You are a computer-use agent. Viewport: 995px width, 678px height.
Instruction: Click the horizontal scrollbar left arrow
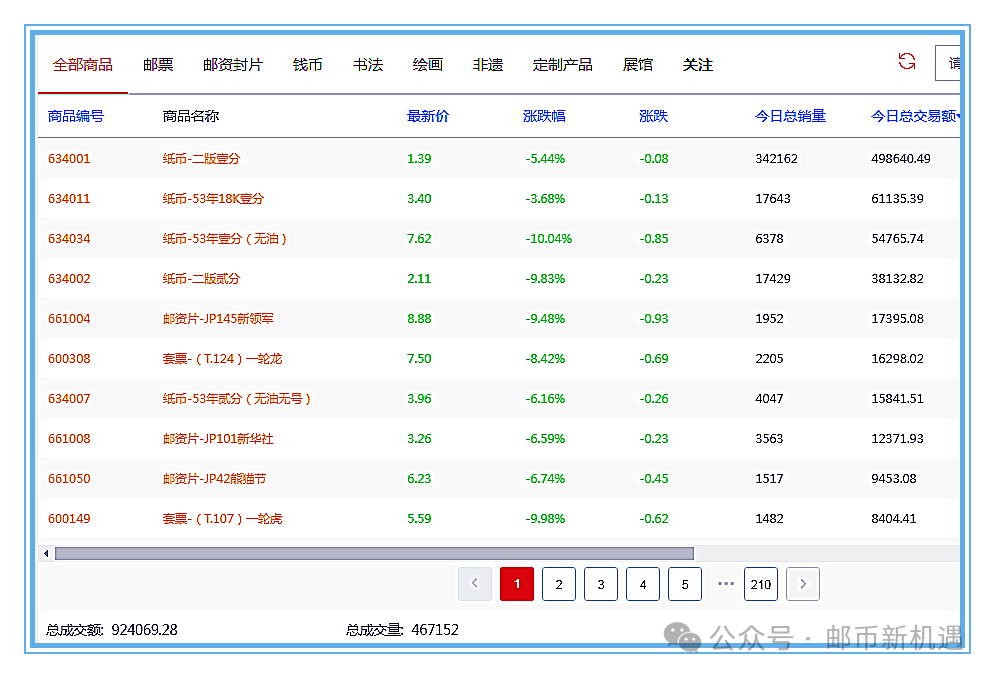[46, 553]
